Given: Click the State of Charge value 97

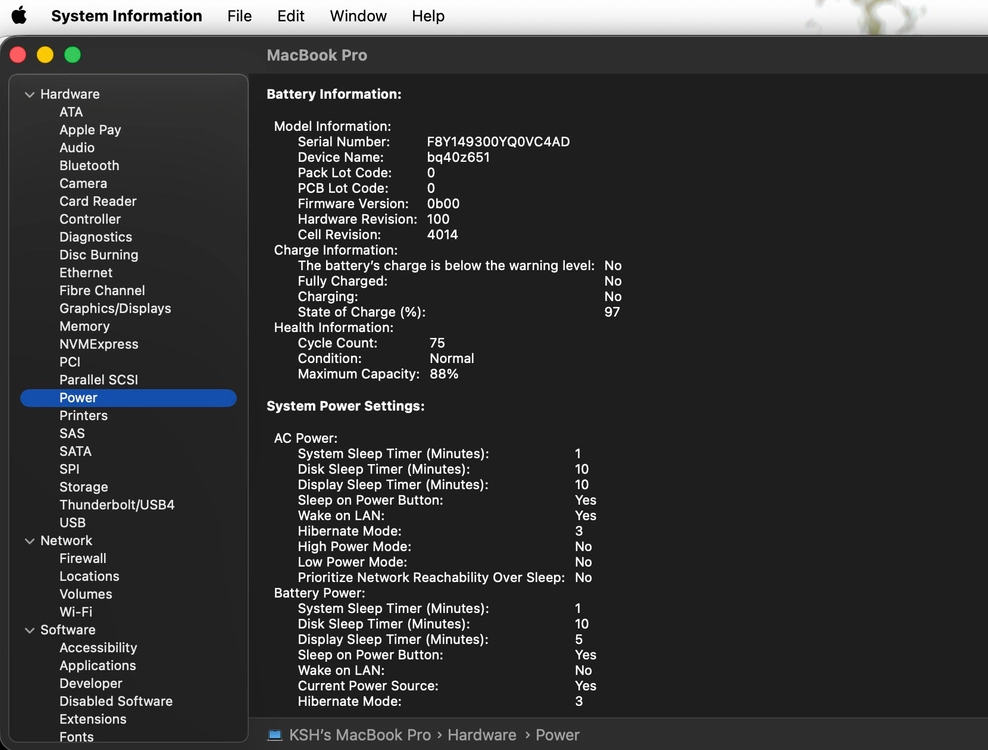Looking at the screenshot, I should click(x=612, y=312).
